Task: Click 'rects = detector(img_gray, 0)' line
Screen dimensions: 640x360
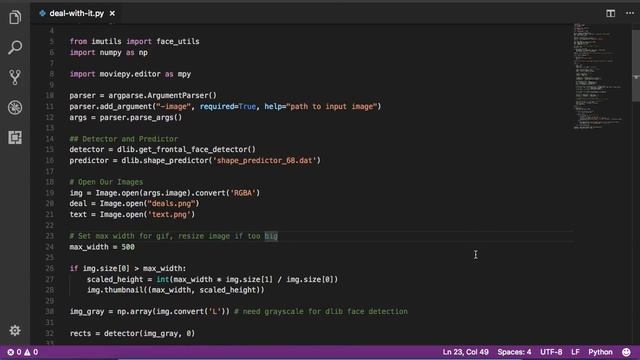Action: tap(132, 333)
